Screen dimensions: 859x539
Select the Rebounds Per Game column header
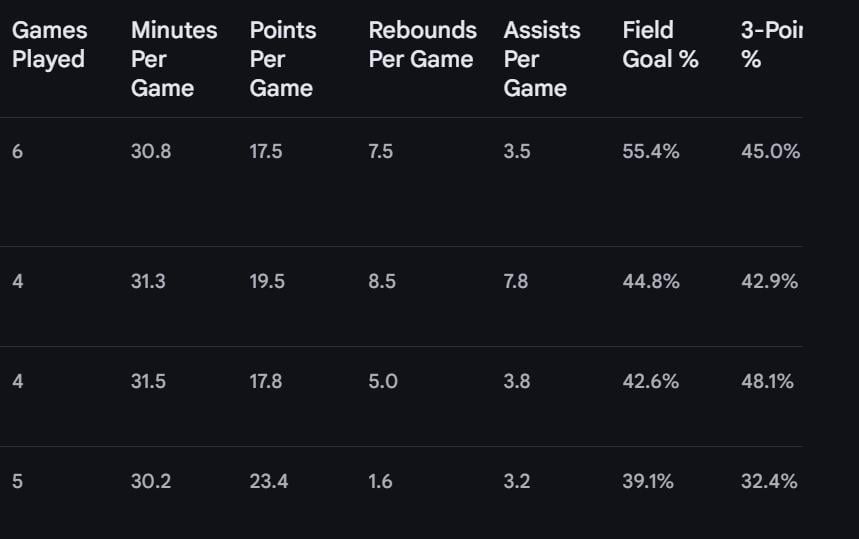[422, 45]
